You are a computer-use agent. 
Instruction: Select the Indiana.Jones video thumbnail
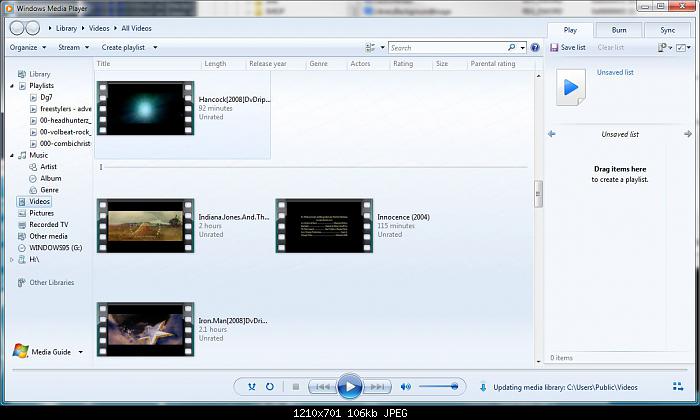coord(146,226)
